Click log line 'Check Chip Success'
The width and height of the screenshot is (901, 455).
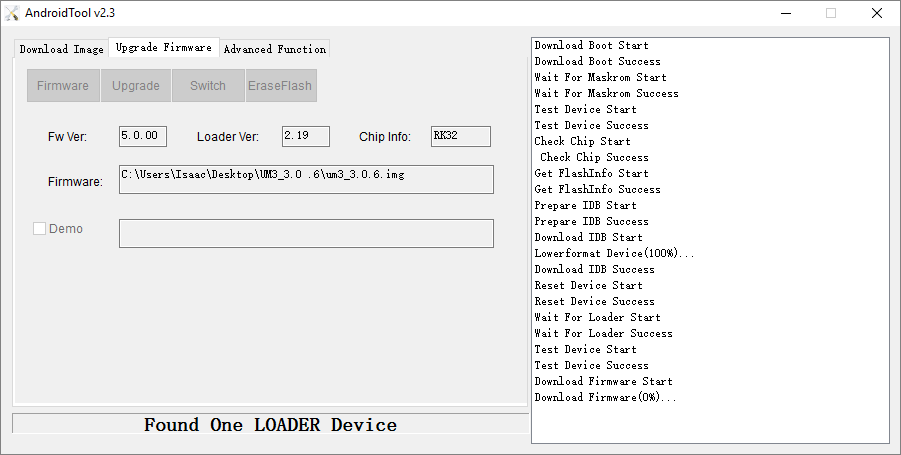click(594, 157)
